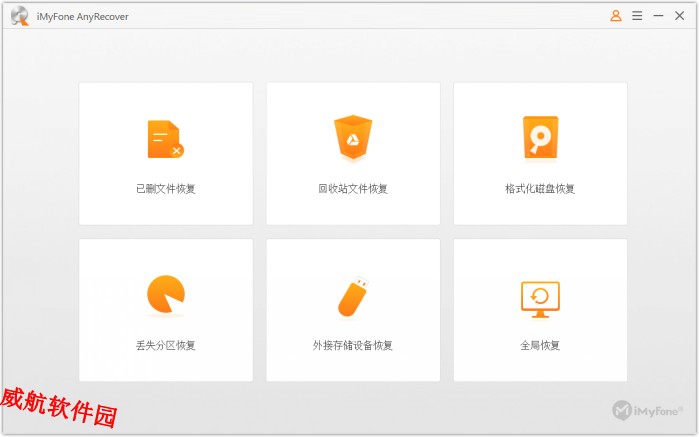Viewport: 699px width, 437px height.
Task: Select the 外接存储设备恢复 label
Action: coord(353,345)
